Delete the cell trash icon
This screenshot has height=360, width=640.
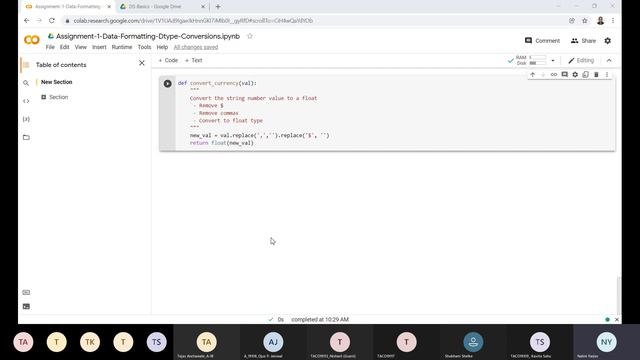(596, 75)
